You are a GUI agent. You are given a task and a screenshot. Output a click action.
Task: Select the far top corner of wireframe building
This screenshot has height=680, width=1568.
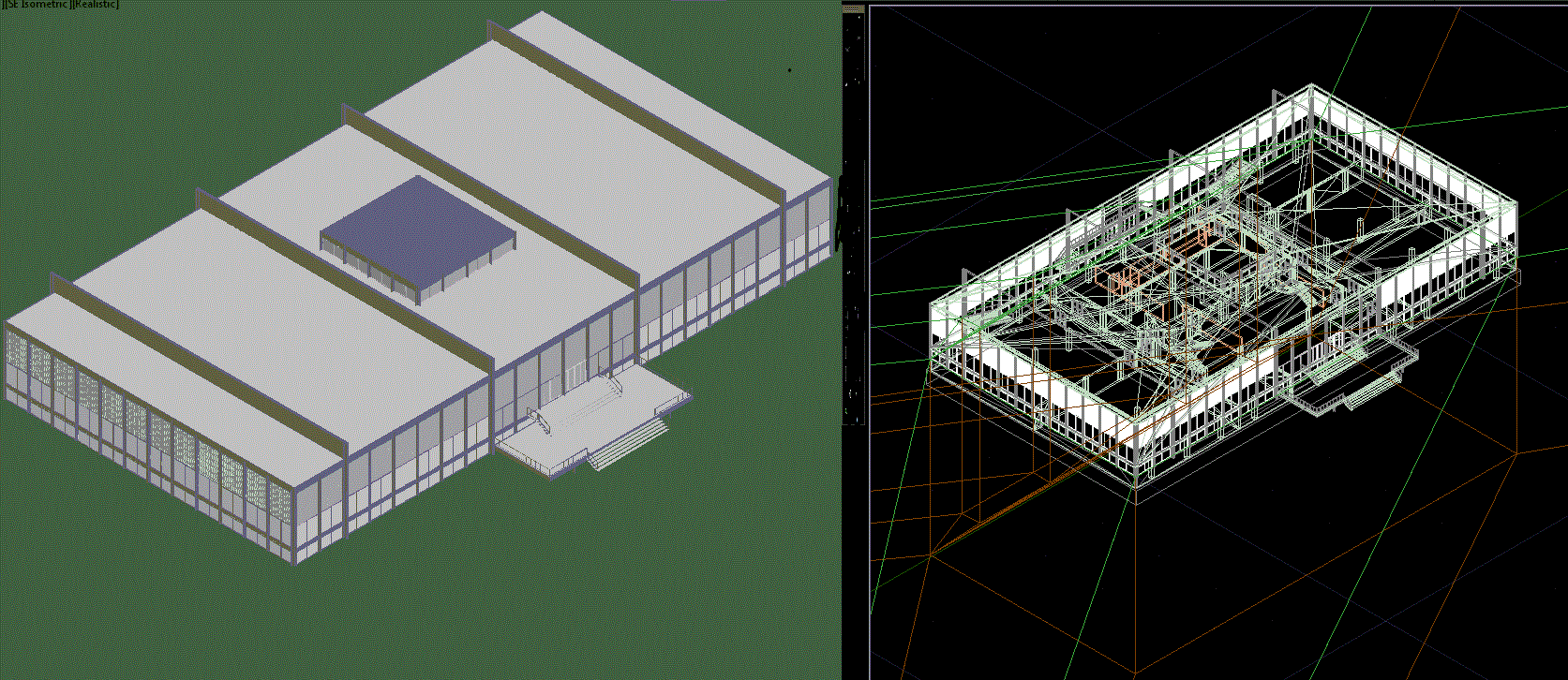point(1310,87)
